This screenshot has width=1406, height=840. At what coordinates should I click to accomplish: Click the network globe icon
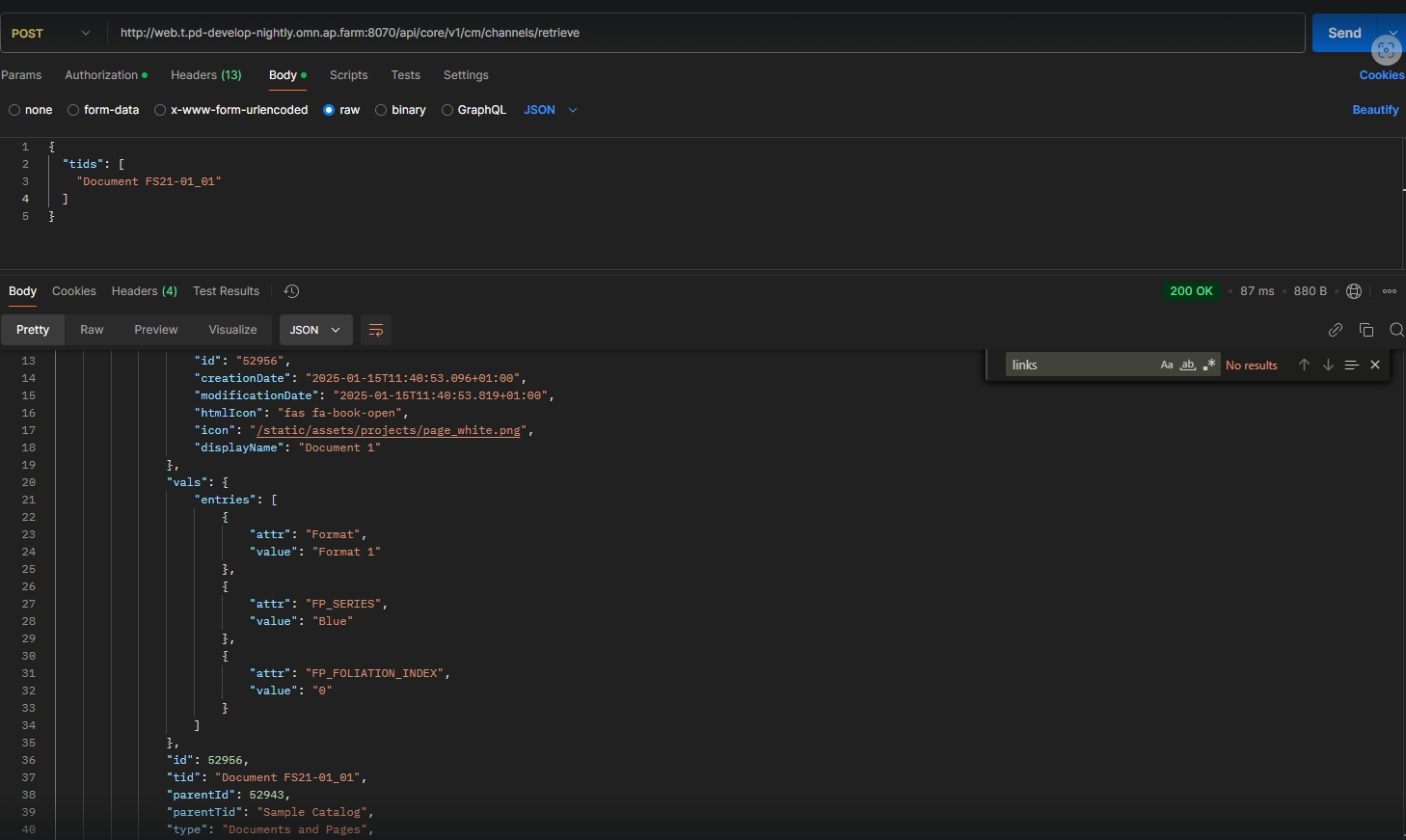click(1354, 291)
